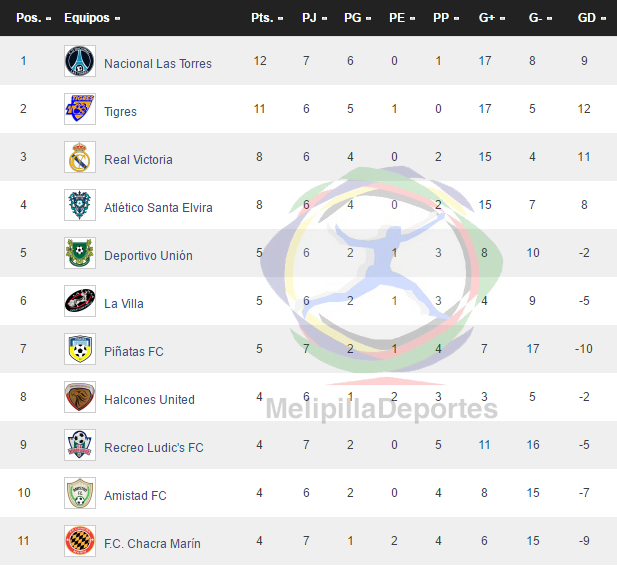This screenshot has width=617, height=567.
Task: Sort by the Equipos column header
Action: (x=92, y=18)
